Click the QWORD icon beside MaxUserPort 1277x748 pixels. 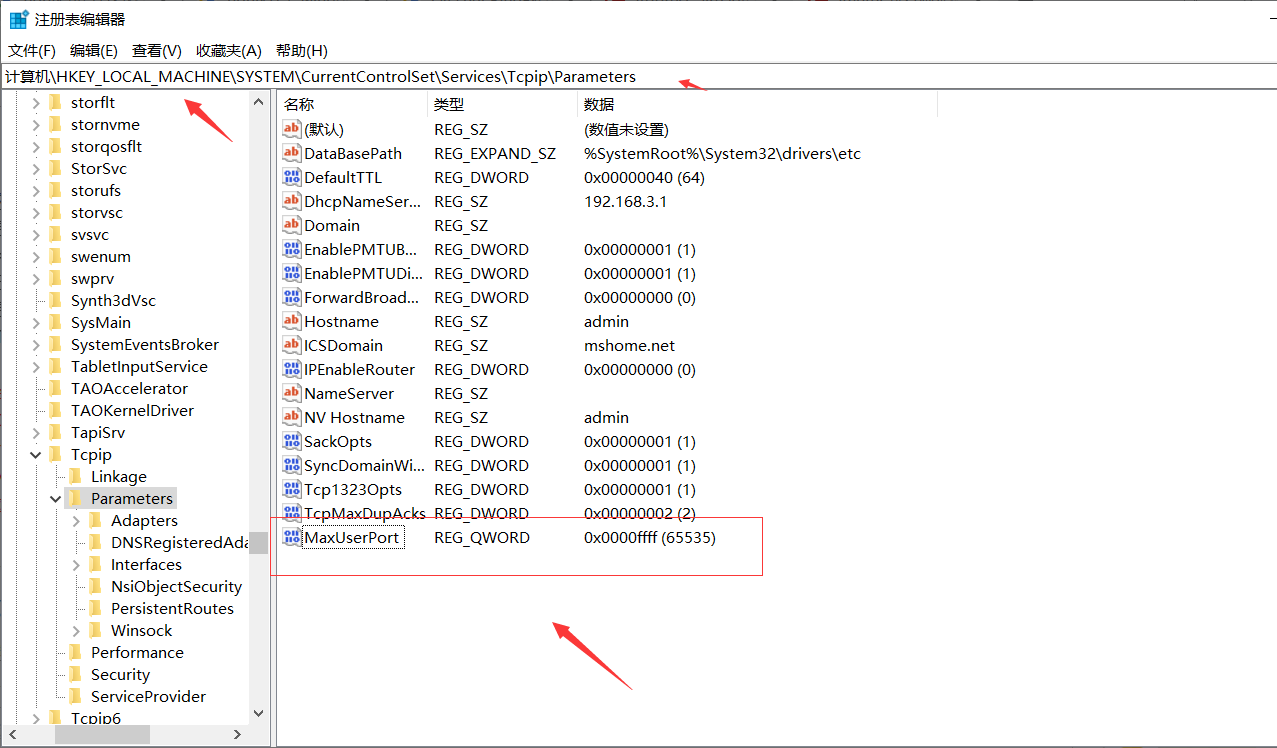(x=291, y=537)
